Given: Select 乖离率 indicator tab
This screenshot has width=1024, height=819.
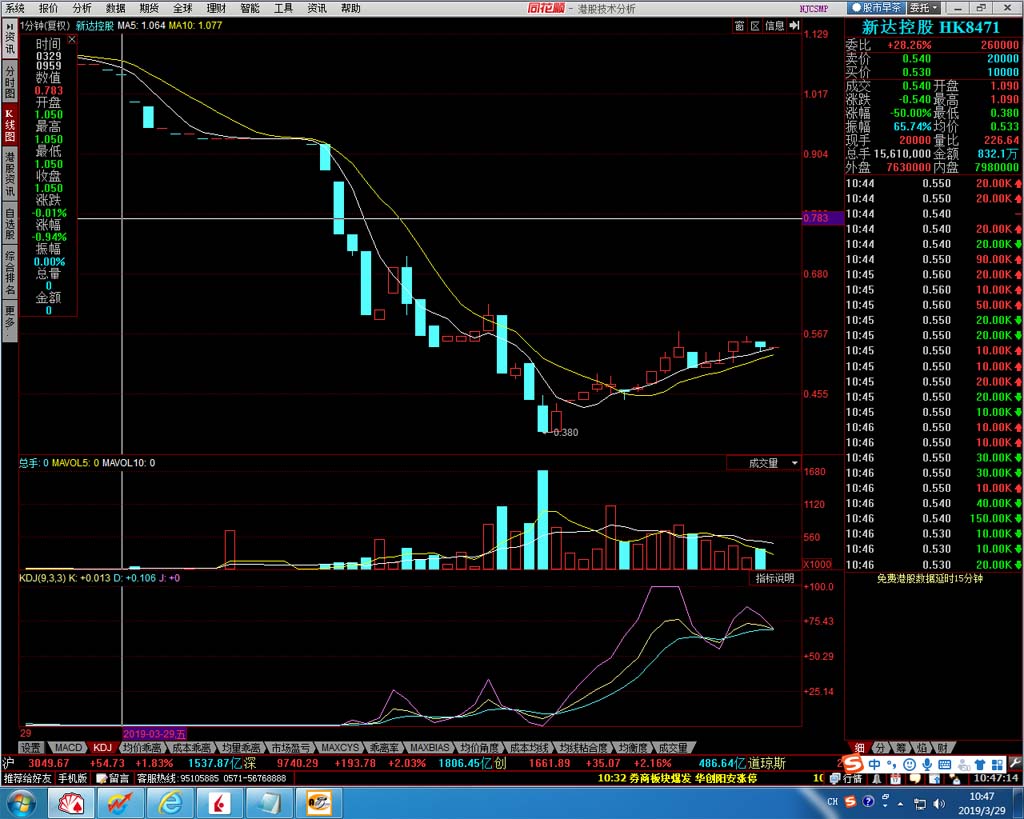Looking at the screenshot, I should pyautogui.click(x=384, y=748).
